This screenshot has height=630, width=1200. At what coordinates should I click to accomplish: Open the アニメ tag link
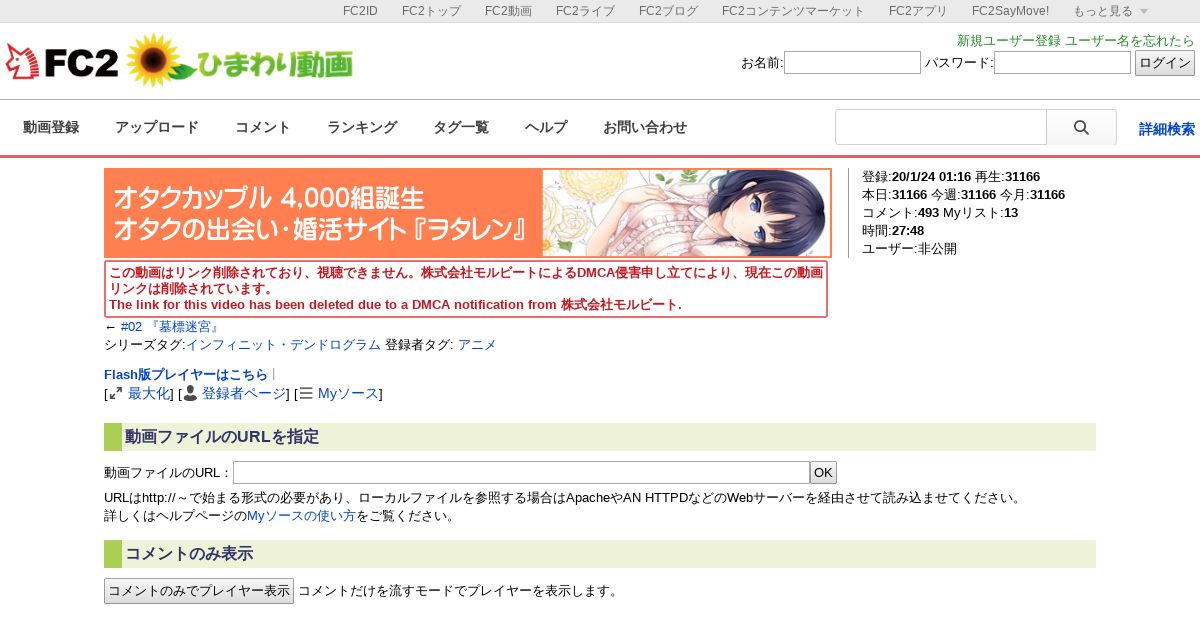[x=477, y=345]
